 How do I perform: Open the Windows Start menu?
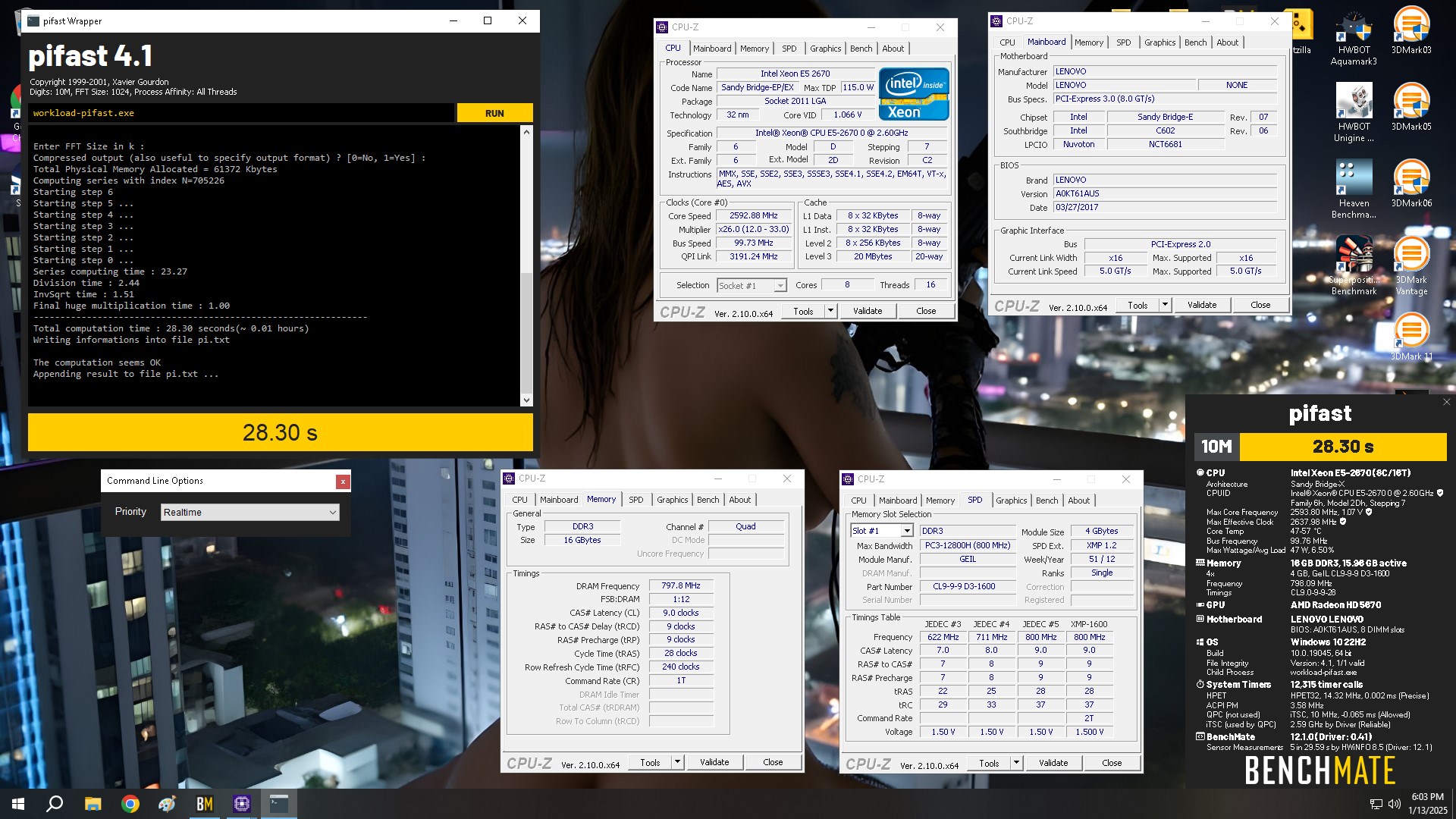18,804
